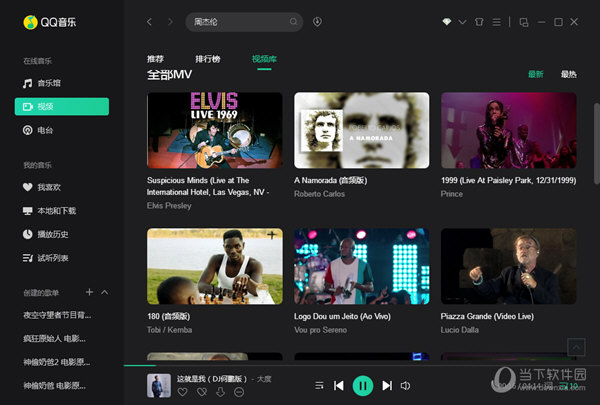The height and width of the screenshot is (405, 600).
Task: Remove current song with minus-circle icon
Action: [239, 392]
